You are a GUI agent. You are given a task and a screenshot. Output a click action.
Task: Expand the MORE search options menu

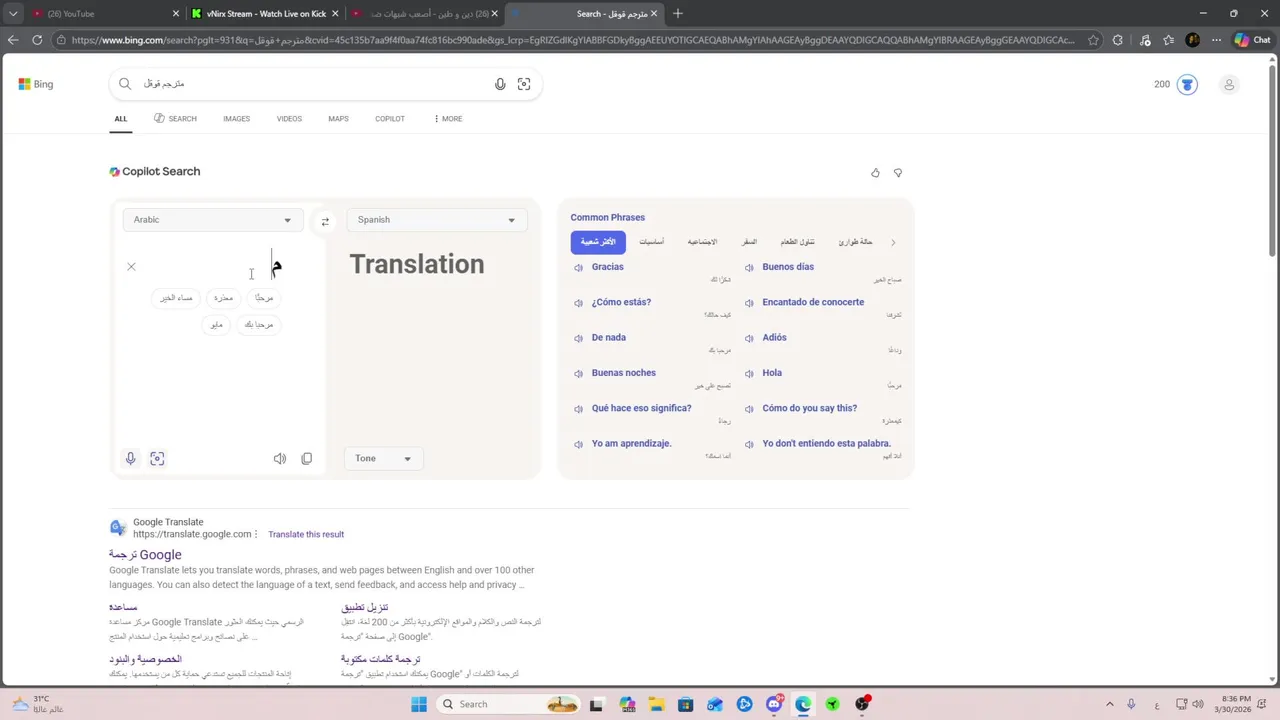point(448,119)
